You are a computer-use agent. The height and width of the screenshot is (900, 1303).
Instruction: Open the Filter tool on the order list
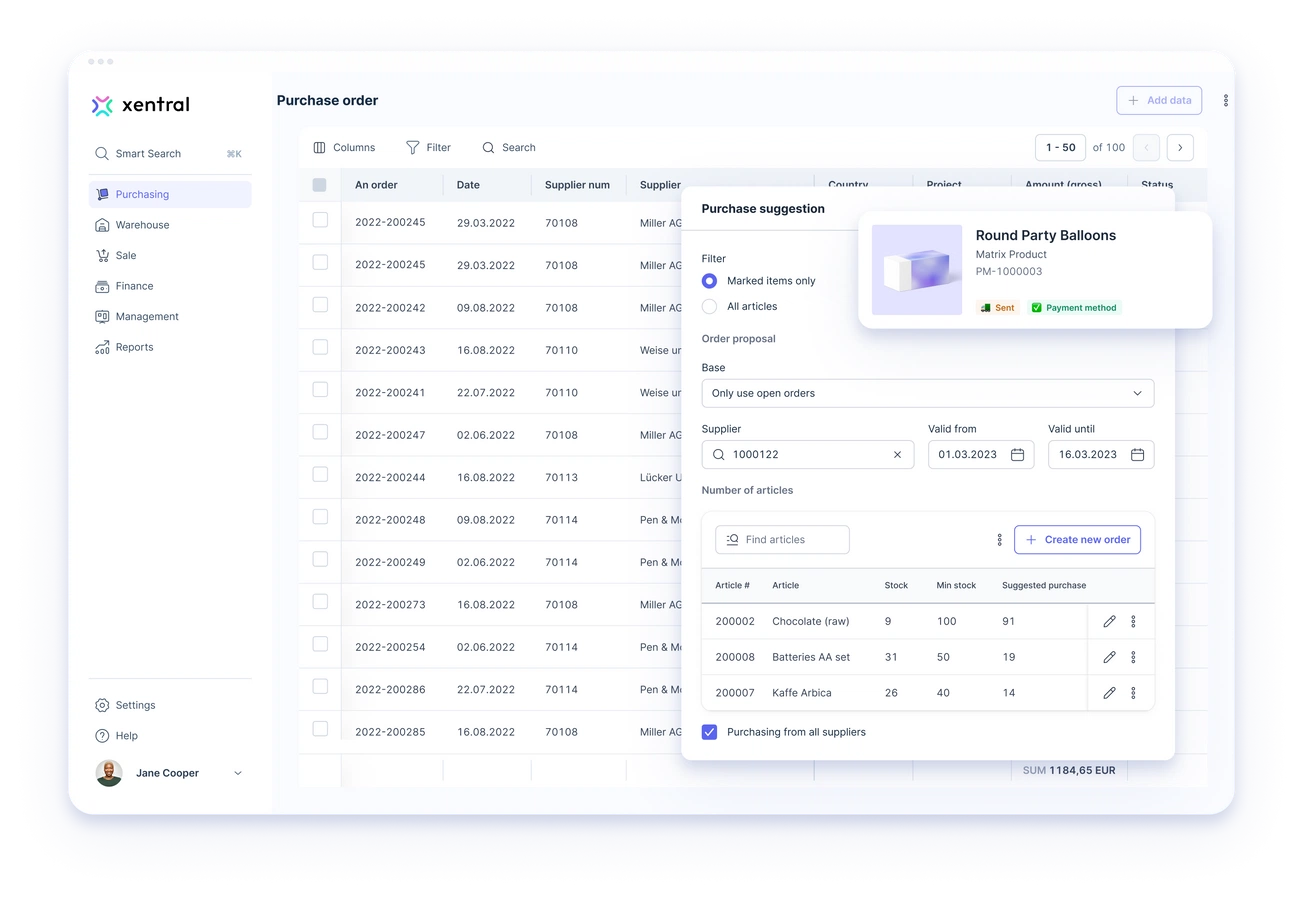pos(428,147)
